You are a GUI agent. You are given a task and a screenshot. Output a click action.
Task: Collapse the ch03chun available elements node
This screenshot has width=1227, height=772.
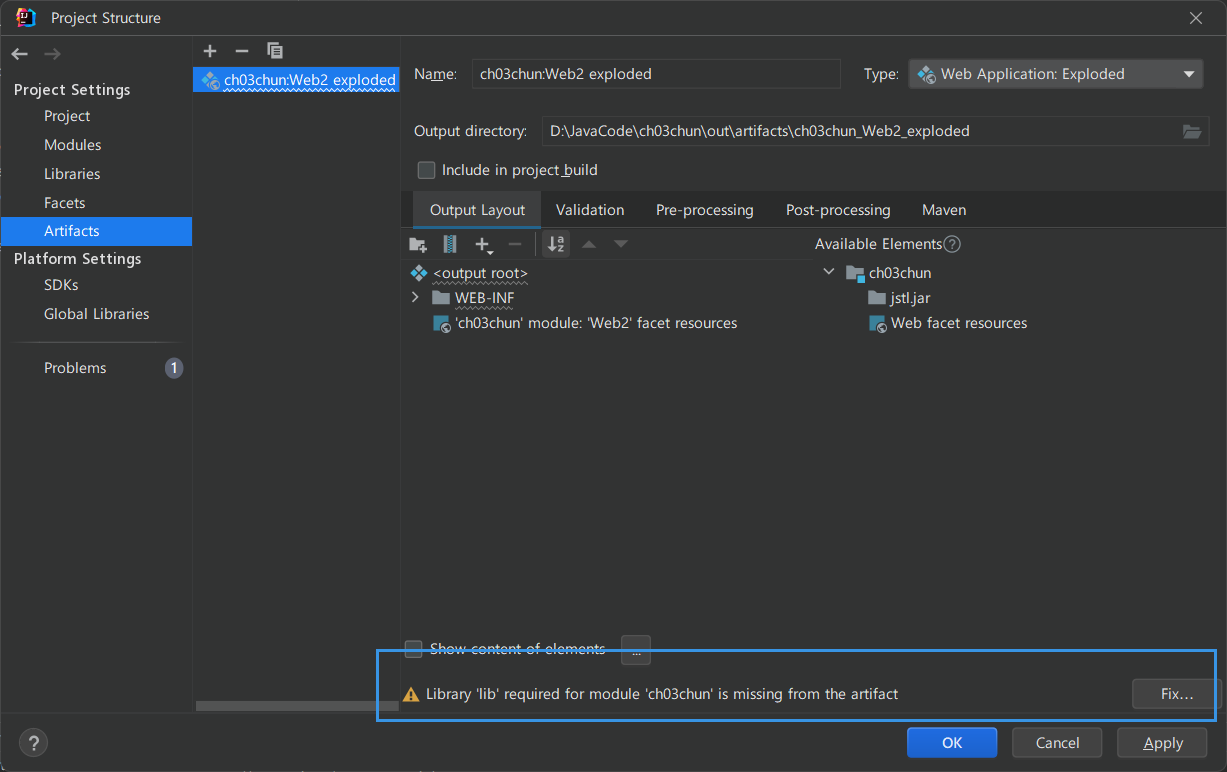[x=828, y=272]
